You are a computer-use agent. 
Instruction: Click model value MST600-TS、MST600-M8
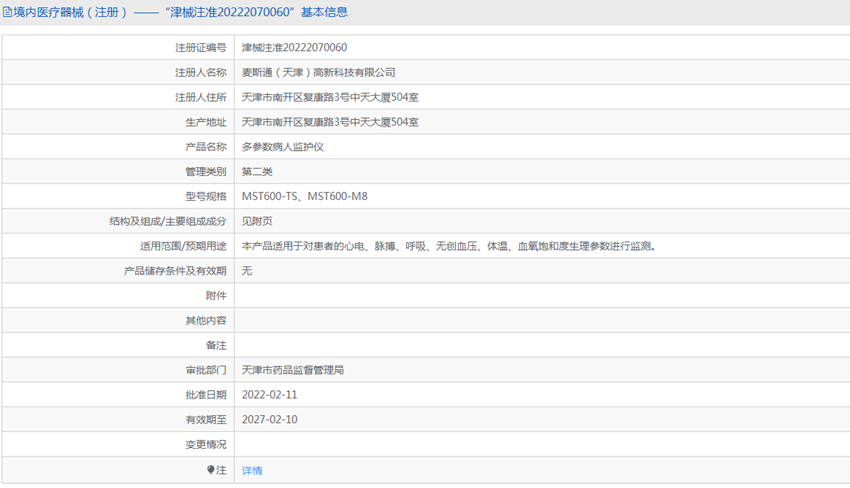(x=305, y=196)
